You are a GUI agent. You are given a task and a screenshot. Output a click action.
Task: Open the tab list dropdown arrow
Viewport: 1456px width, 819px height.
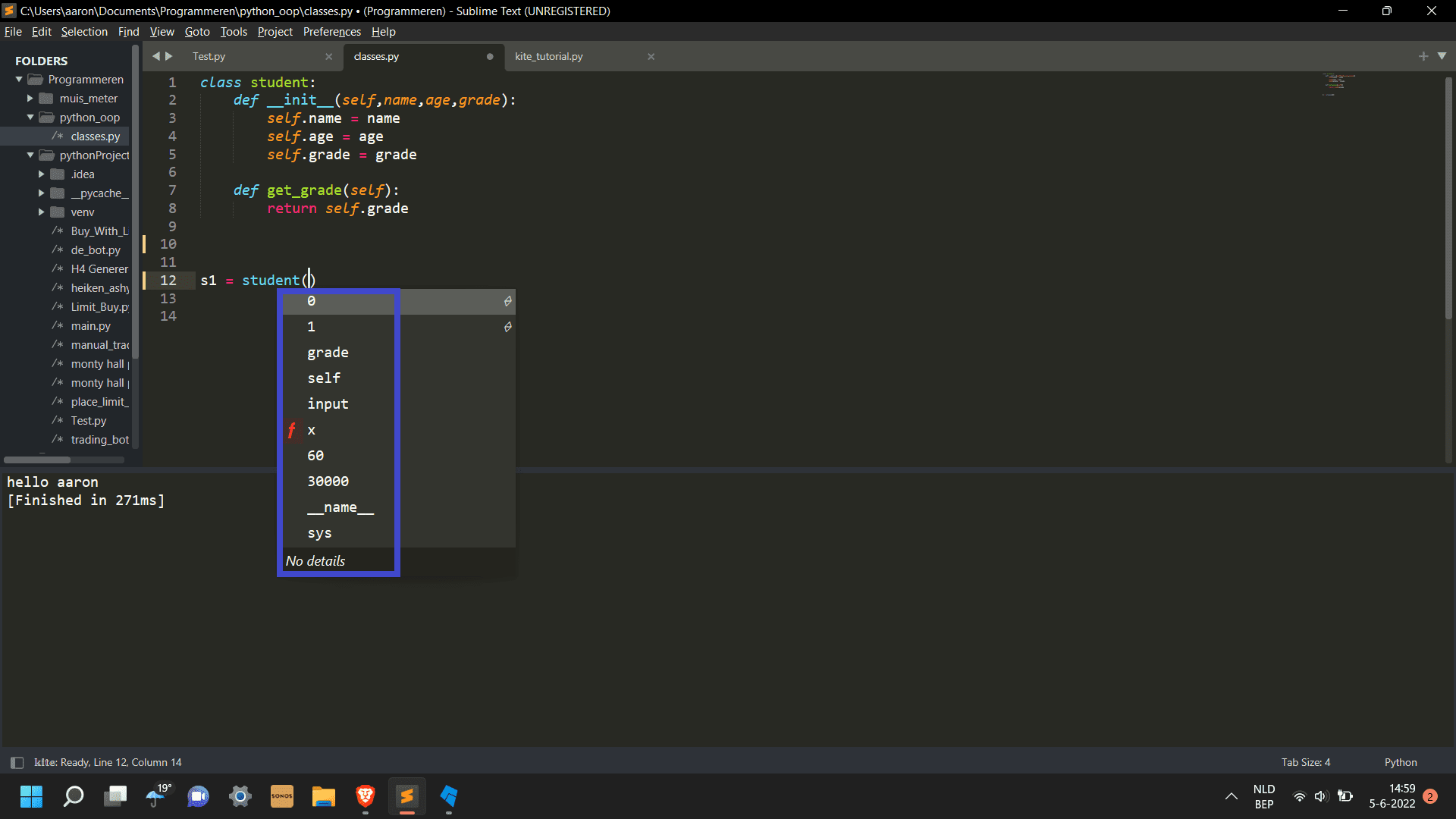[x=1442, y=56]
